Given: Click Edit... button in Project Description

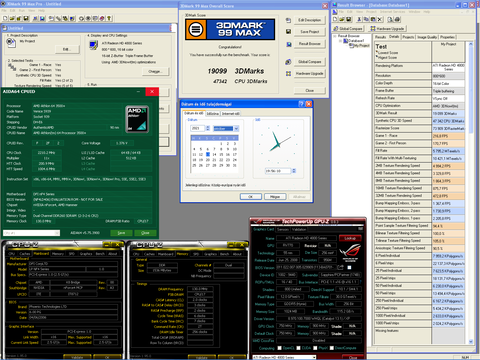Looking at the screenshot, I should [68, 49].
